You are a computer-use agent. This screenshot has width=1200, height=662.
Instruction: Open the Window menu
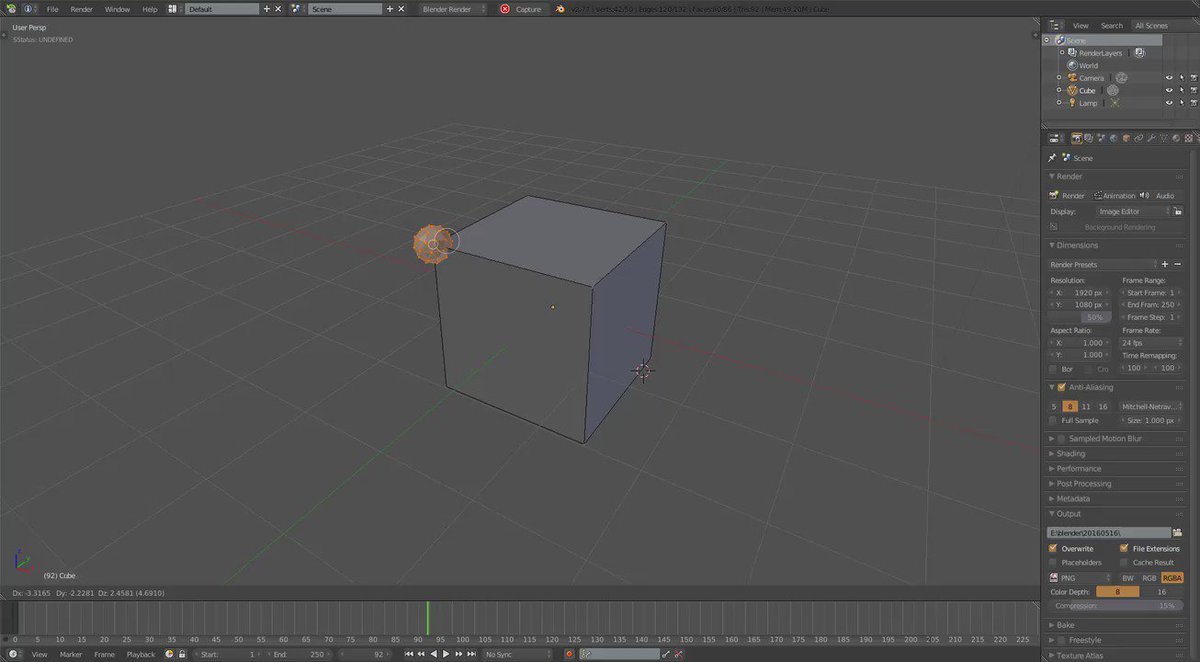[x=117, y=9]
